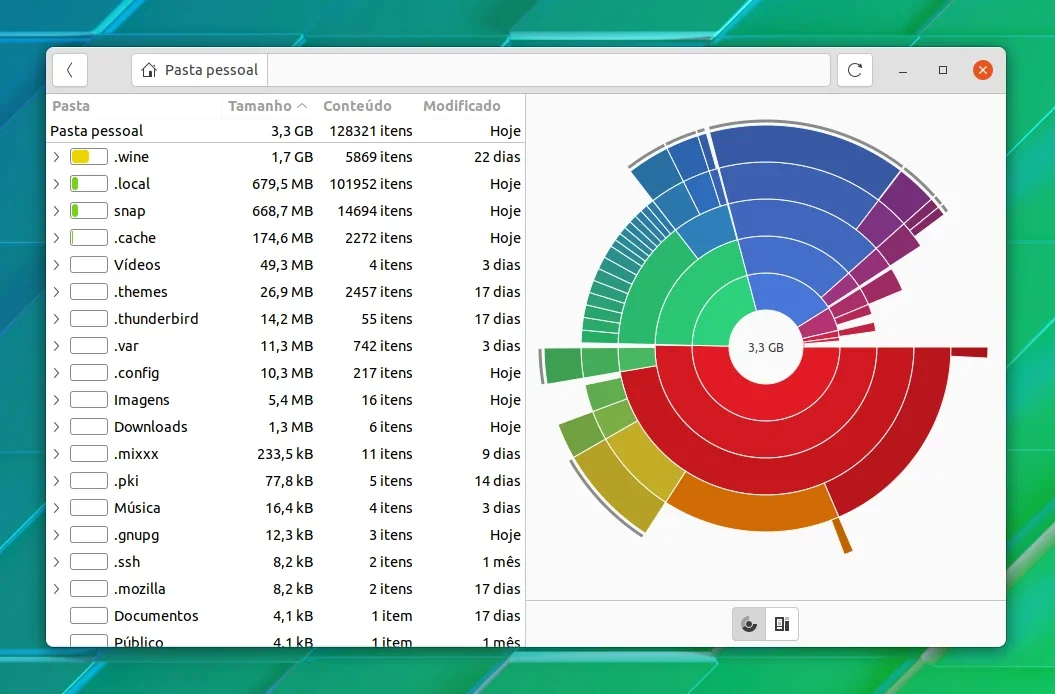Screen dimensions: 1055x694
Task: Expand the .wine folder
Action: (57, 157)
